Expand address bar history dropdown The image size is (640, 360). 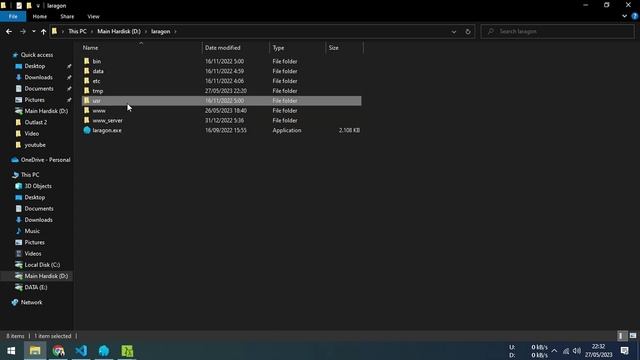pos(454,31)
